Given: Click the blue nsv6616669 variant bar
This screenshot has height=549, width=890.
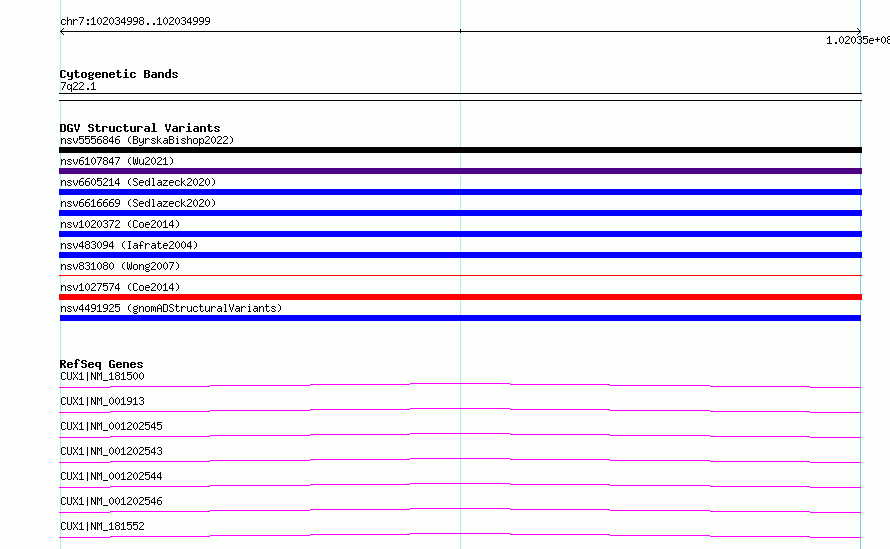Looking at the screenshot, I should point(460,213).
